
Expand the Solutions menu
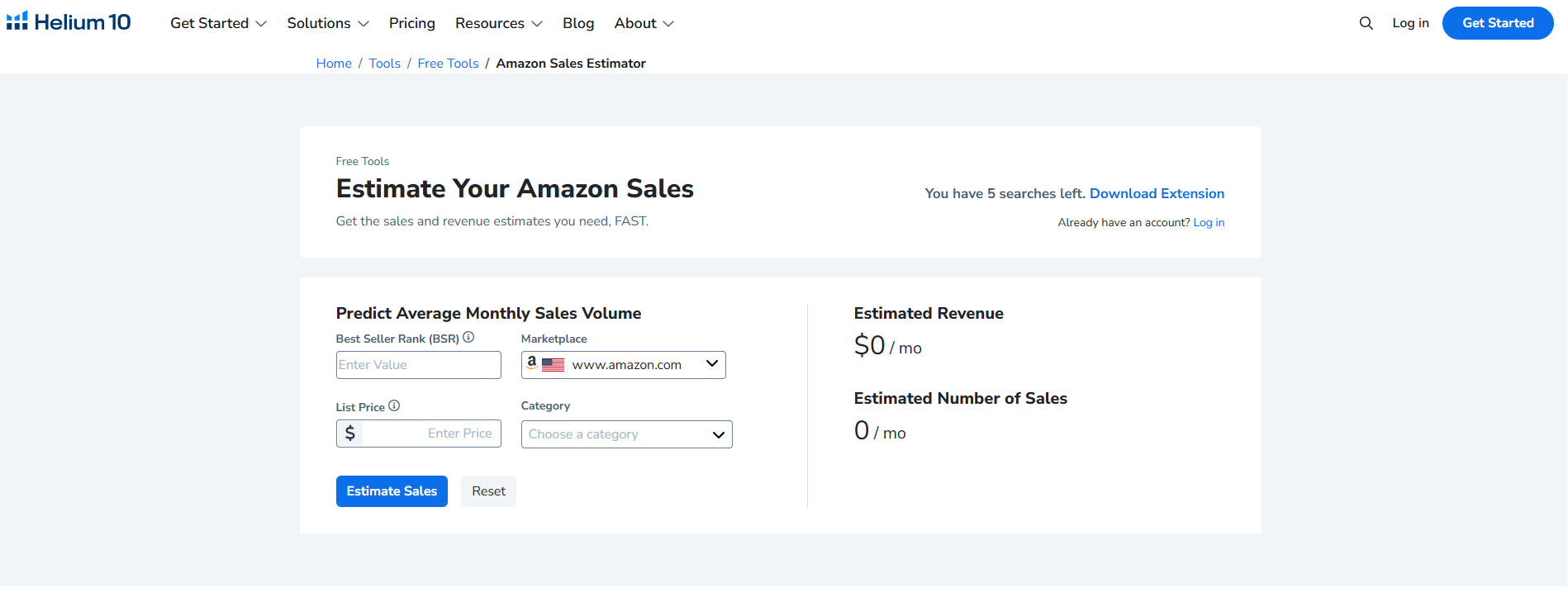328,23
